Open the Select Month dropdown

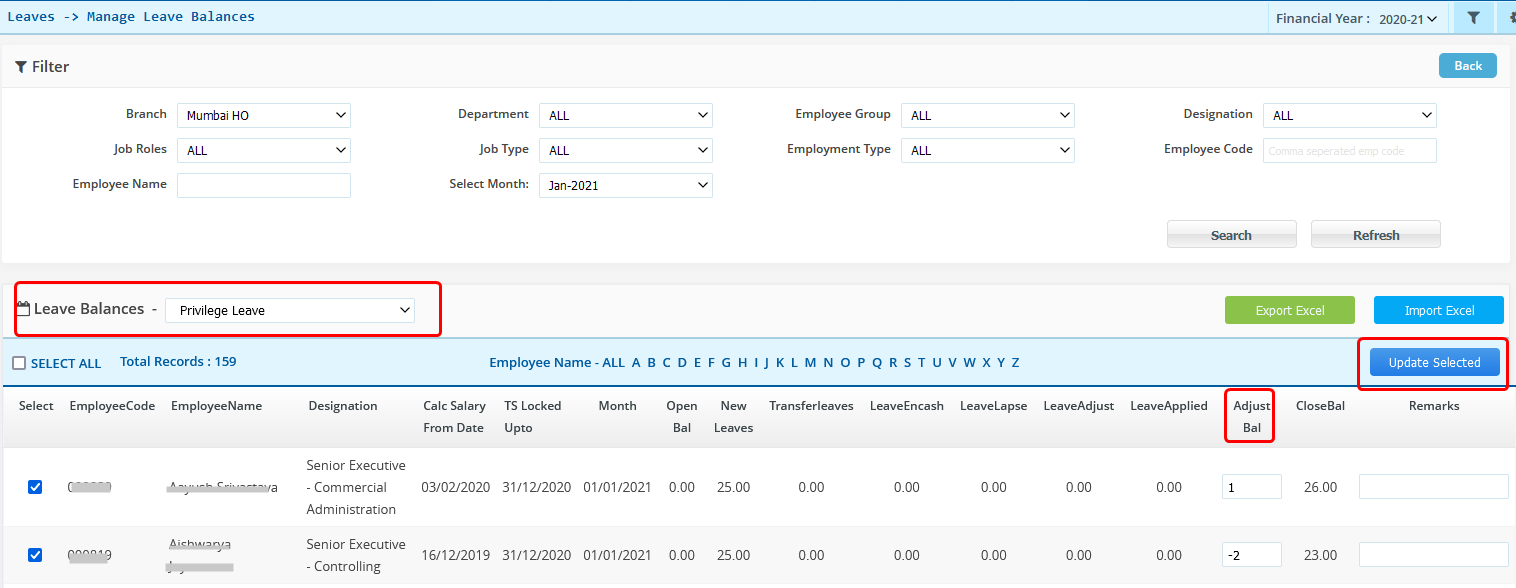(626, 185)
